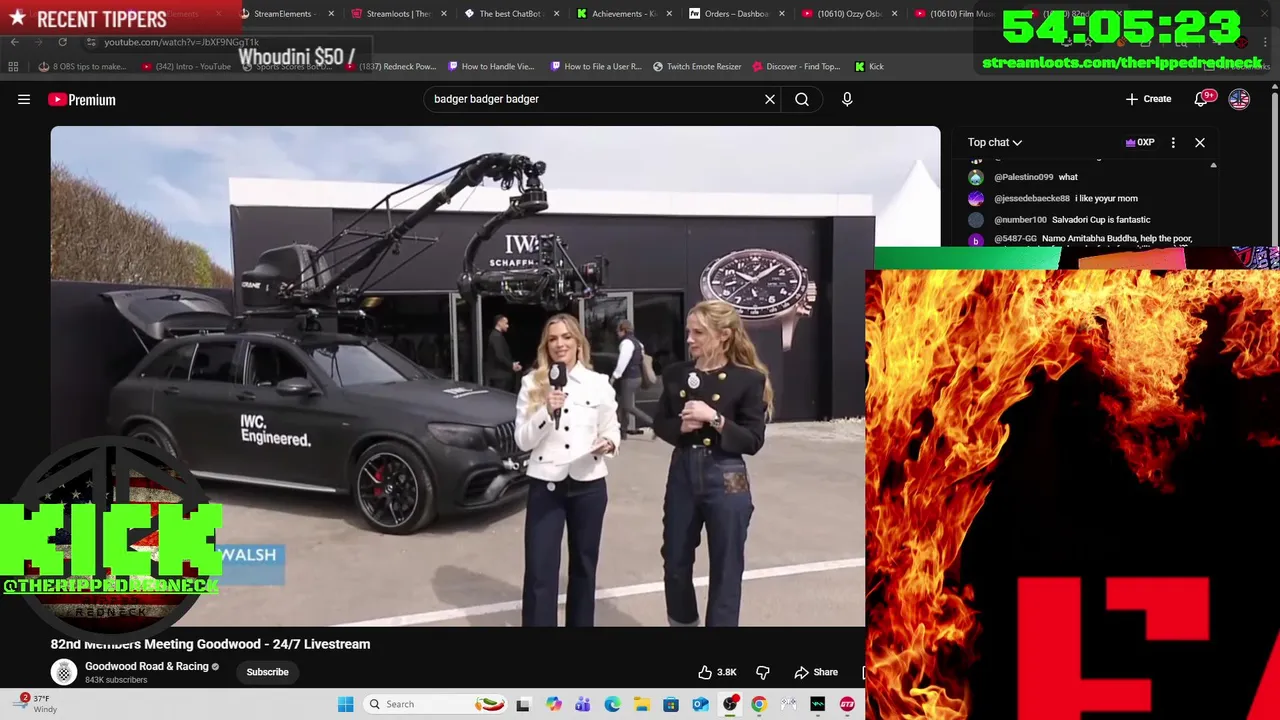Open the Windows Start menu
The width and height of the screenshot is (1280, 720).
(345, 704)
